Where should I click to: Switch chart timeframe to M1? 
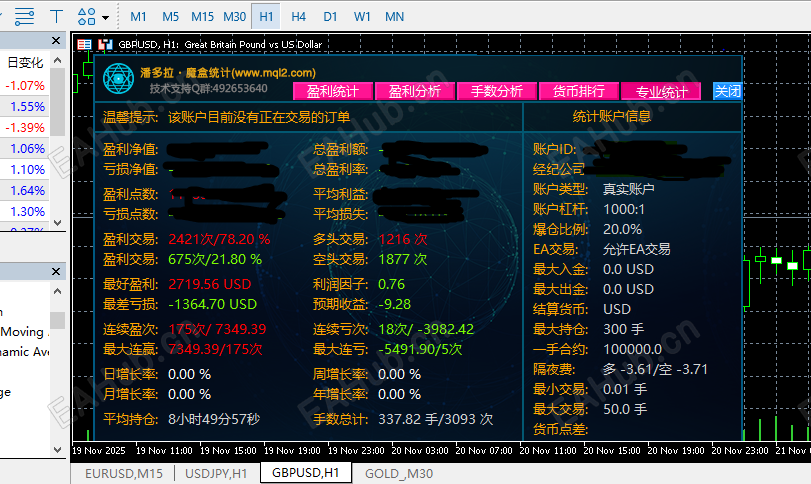click(138, 17)
